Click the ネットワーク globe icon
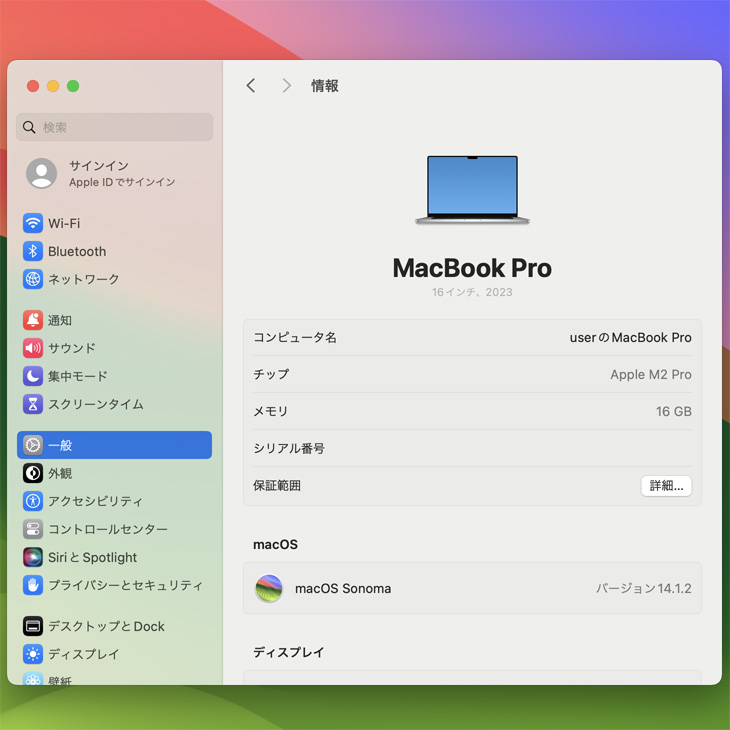The width and height of the screenshot is (730, 730). 33,279
